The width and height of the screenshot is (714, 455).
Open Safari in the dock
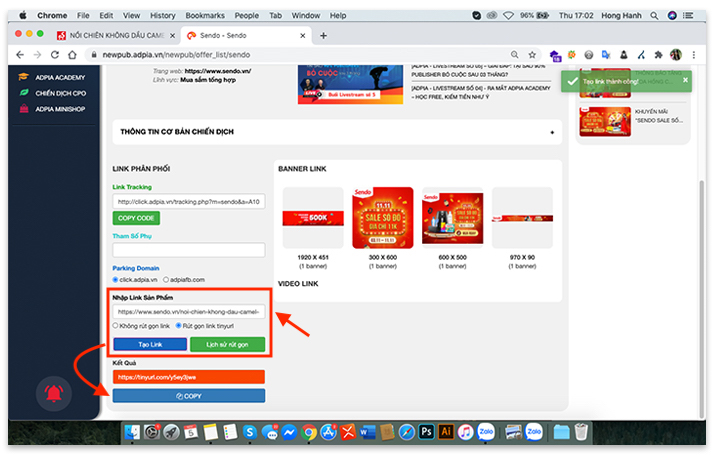point(406,432)
